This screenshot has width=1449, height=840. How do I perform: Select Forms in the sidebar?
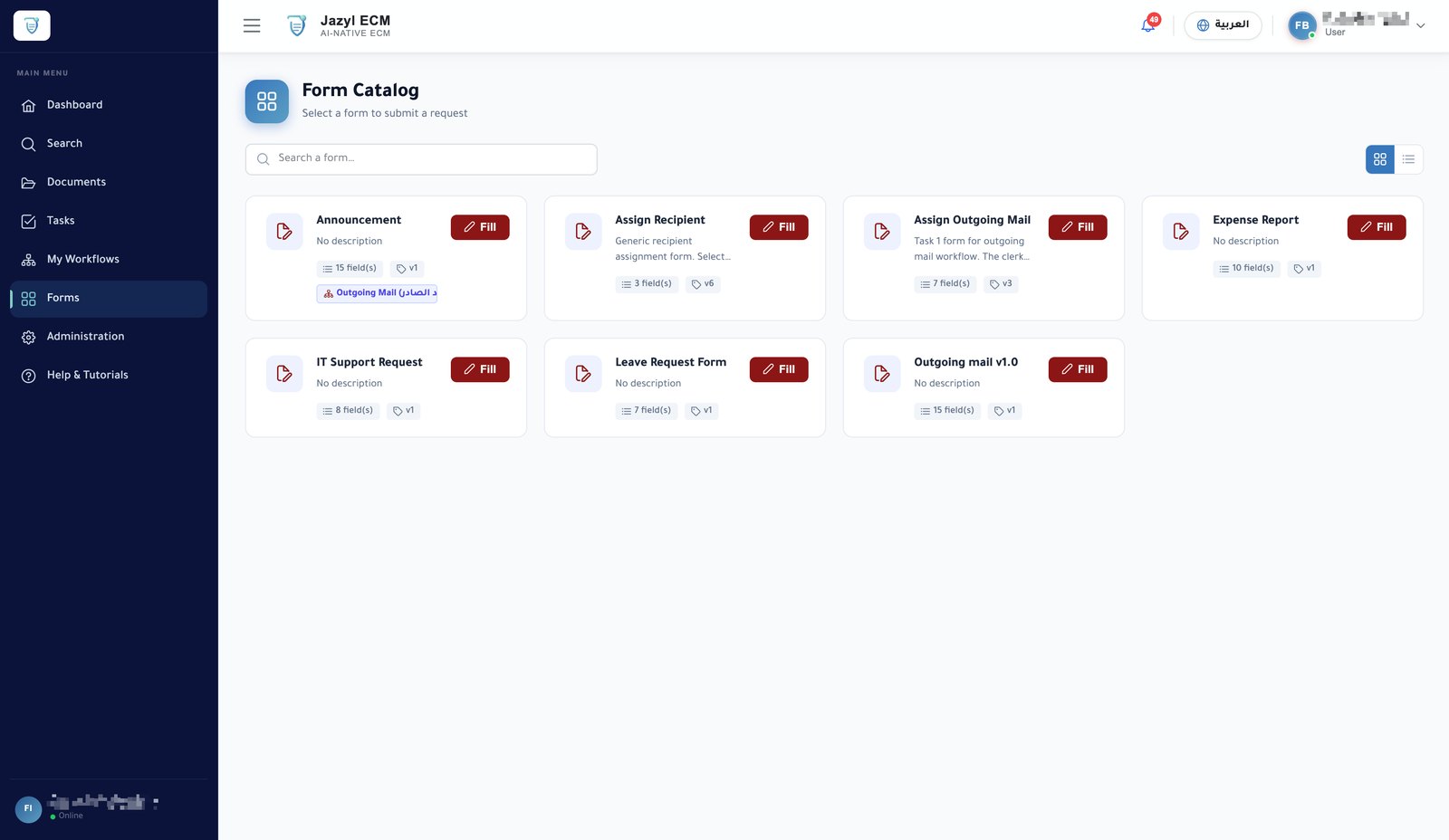[109, 299]
